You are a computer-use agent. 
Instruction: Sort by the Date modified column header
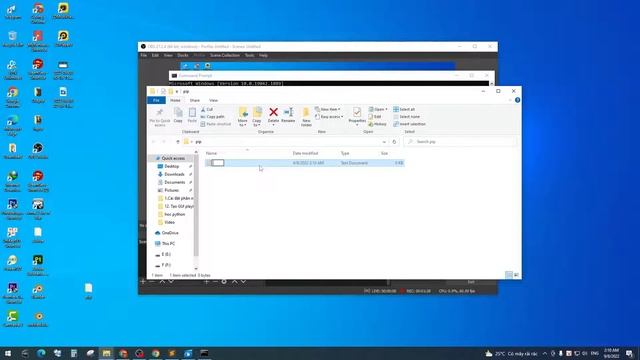pyautogui.click(x=305, y=153)
